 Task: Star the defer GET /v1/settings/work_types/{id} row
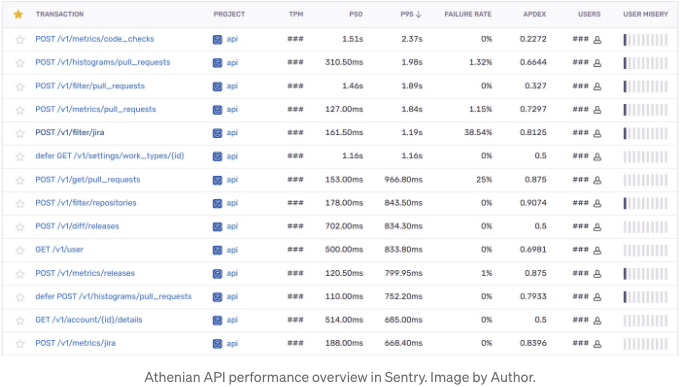click(20, 157)
